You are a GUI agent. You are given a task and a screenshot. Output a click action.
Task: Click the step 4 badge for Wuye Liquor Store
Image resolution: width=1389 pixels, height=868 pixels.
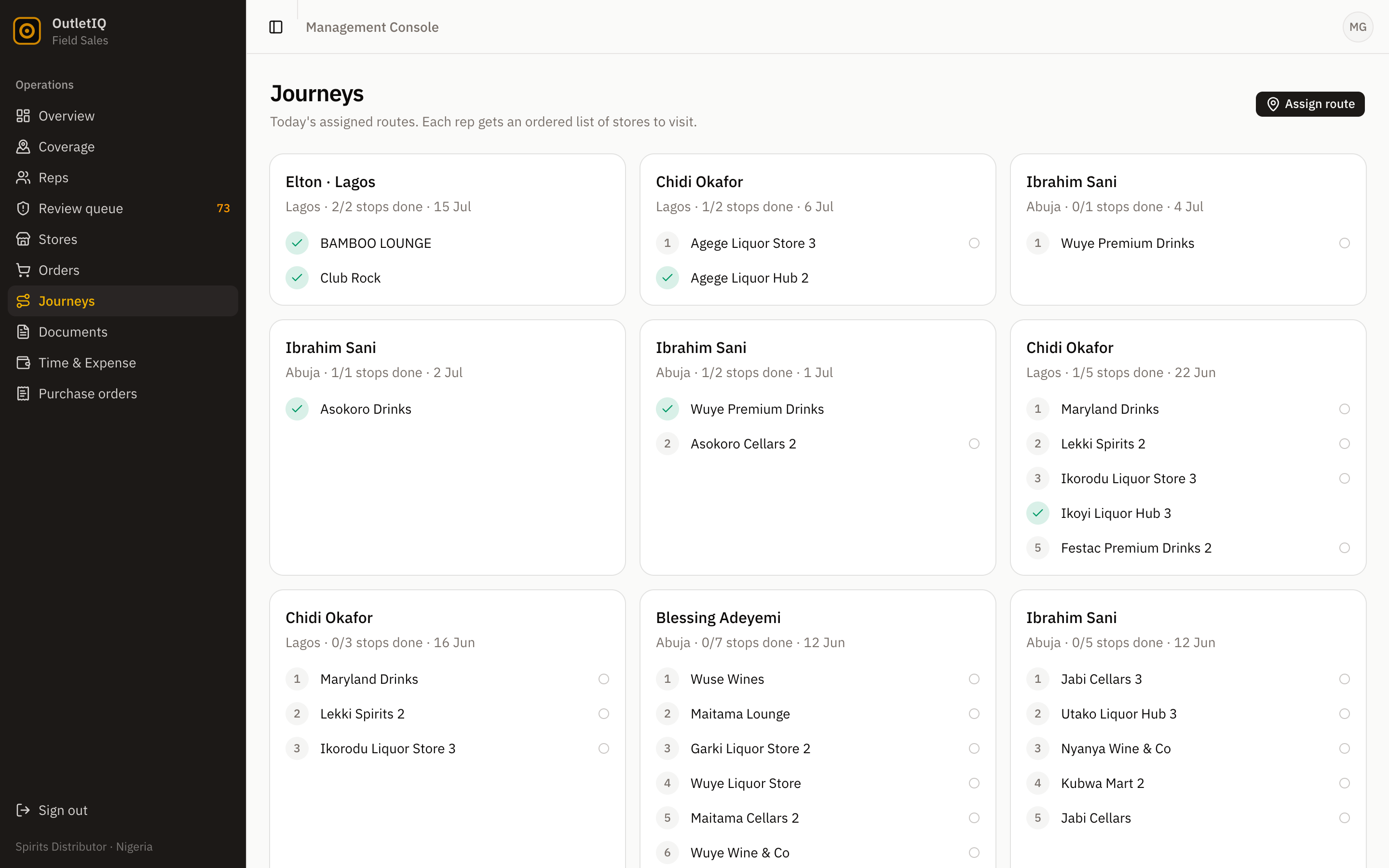tap(667, 783)
